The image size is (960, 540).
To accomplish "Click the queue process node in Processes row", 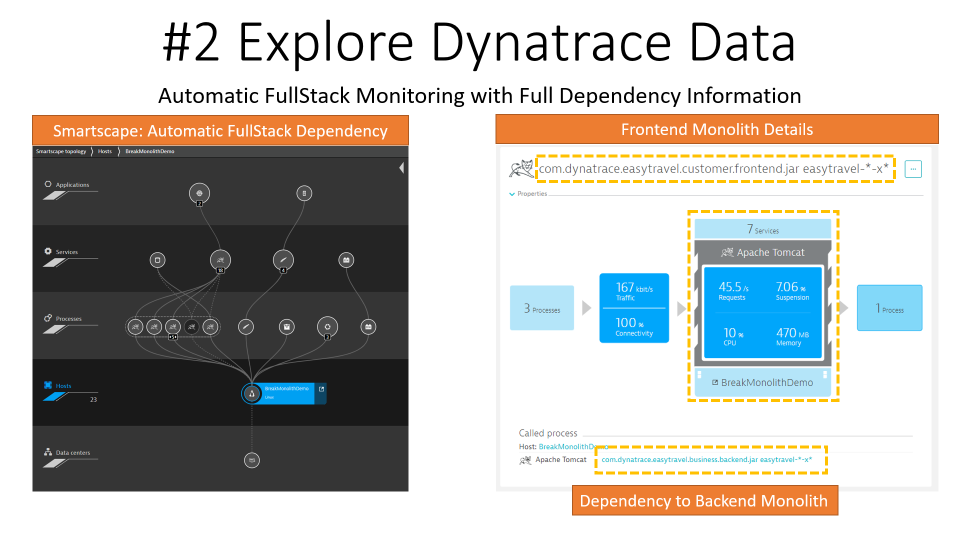I will tap(368, 327).
